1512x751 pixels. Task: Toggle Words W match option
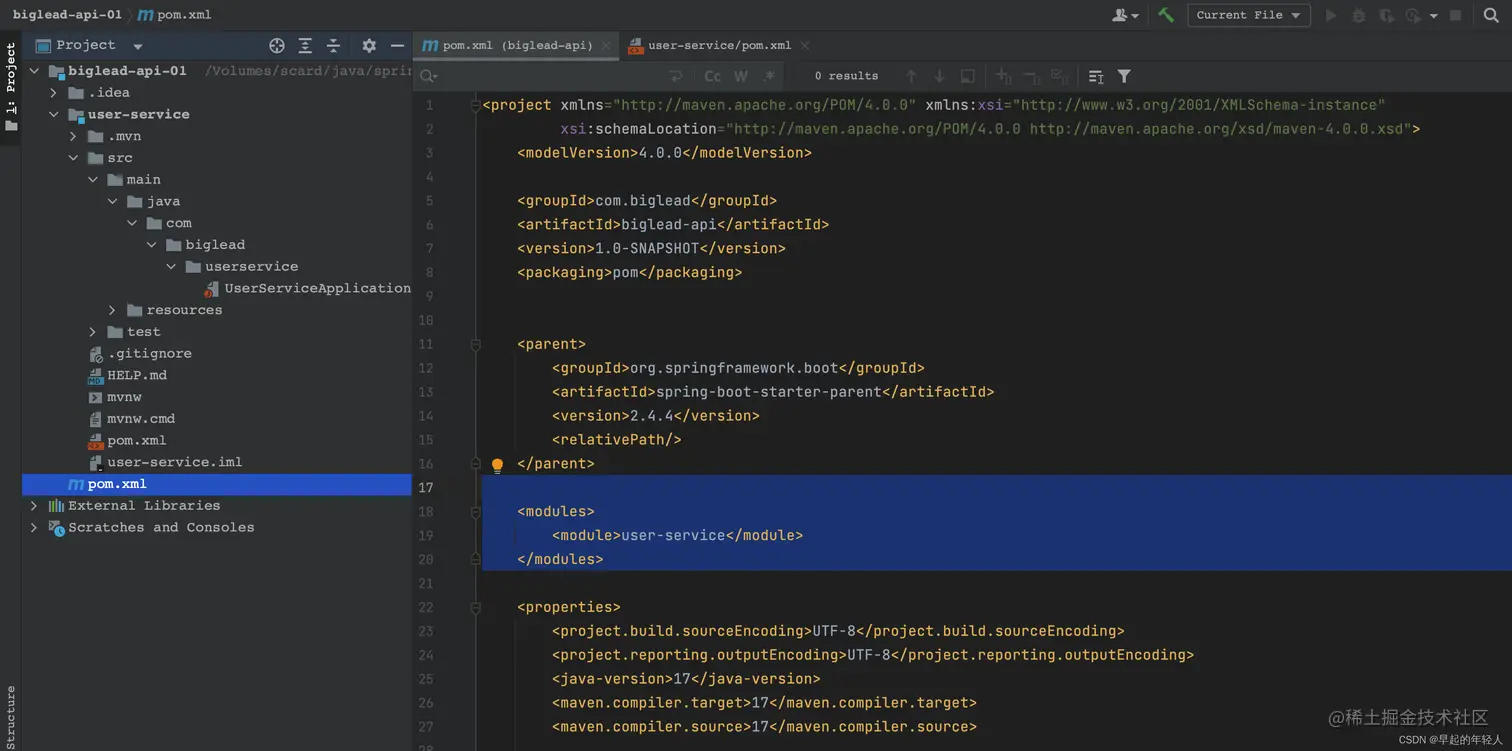tap(741, 76)
